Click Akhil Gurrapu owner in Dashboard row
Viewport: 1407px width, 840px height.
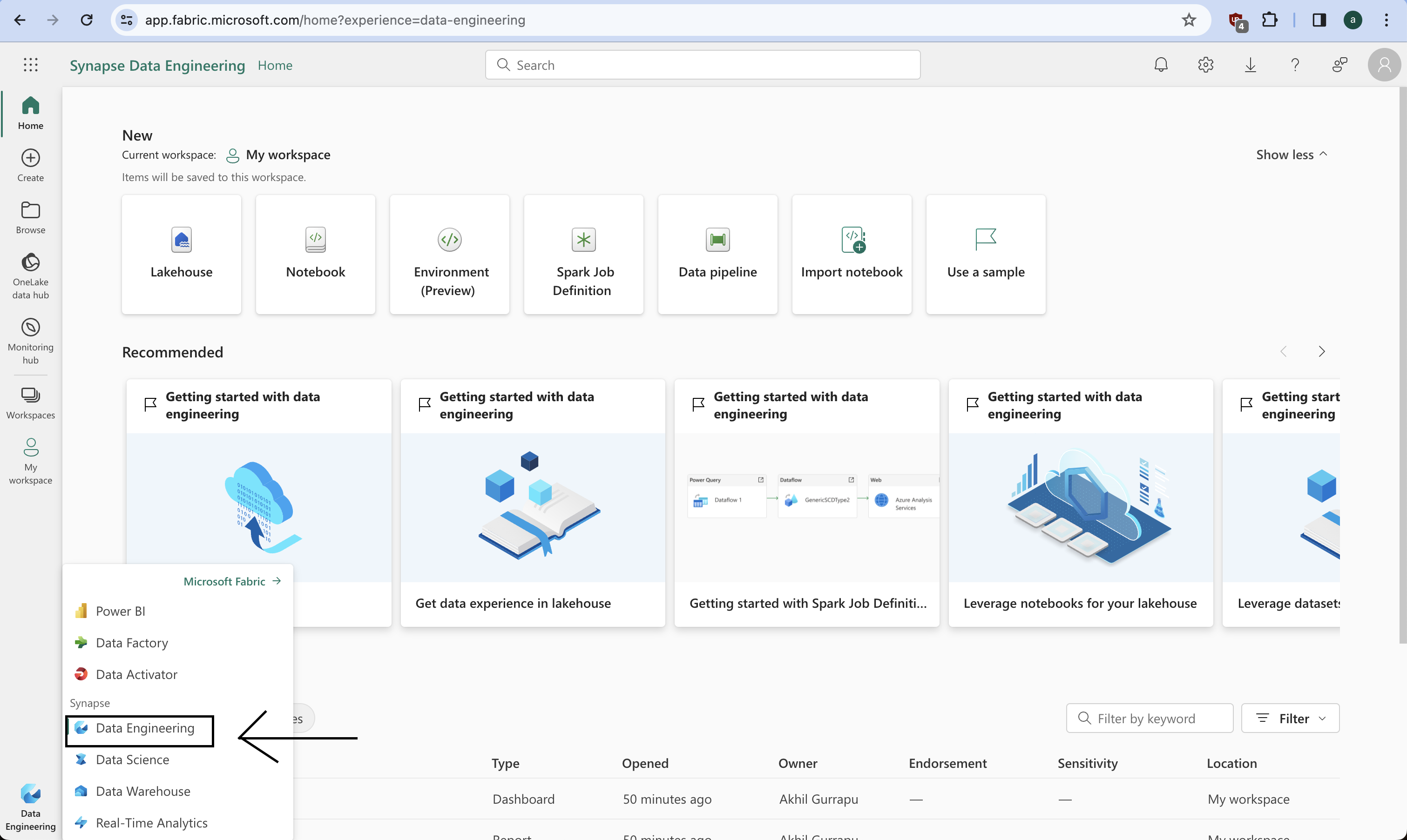pos(818,799)
